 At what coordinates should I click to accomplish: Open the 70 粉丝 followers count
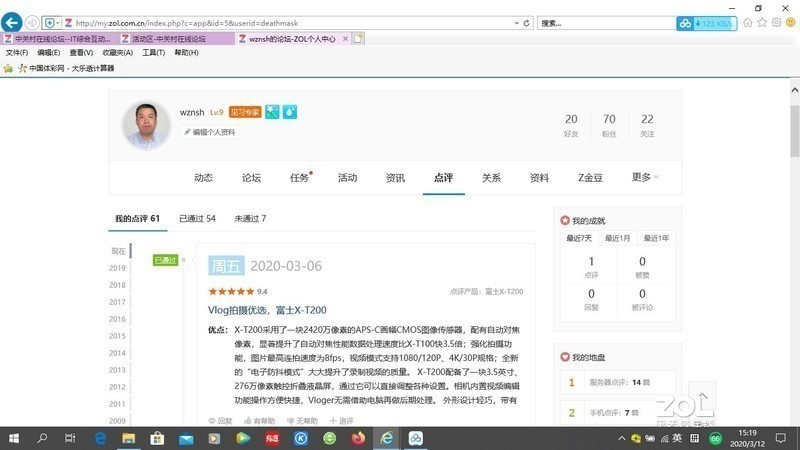pyautogui.click(x=609, y=125)
